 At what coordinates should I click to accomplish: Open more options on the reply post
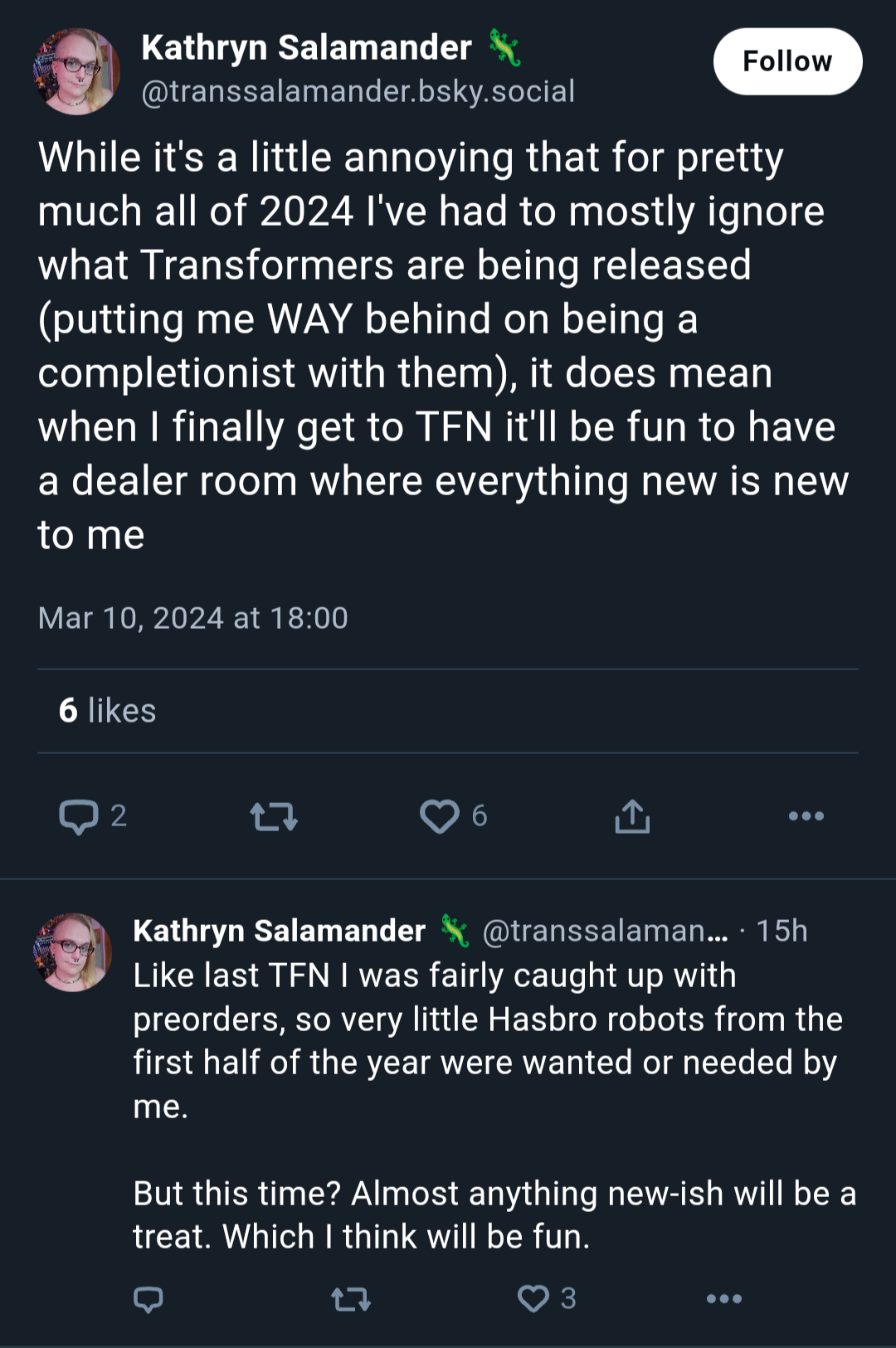[x=724, y=1298]
